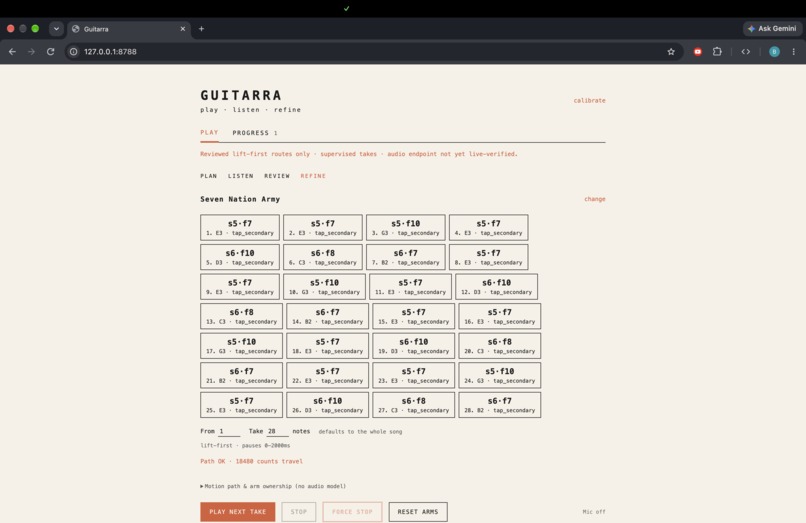Click the browser back arrow
This screenshot has height=523, width=806.
pos(12,51)
